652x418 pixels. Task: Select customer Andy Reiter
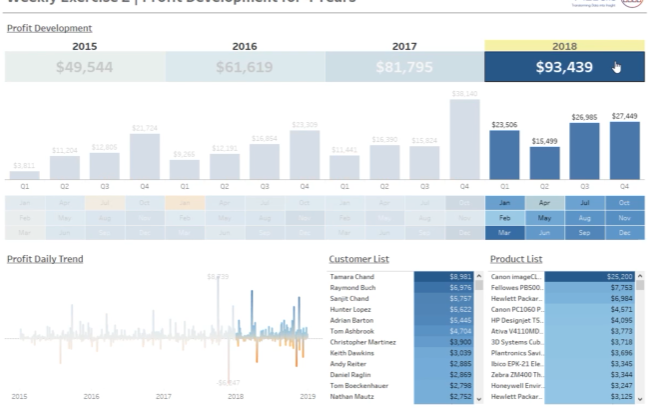[401, 364]
